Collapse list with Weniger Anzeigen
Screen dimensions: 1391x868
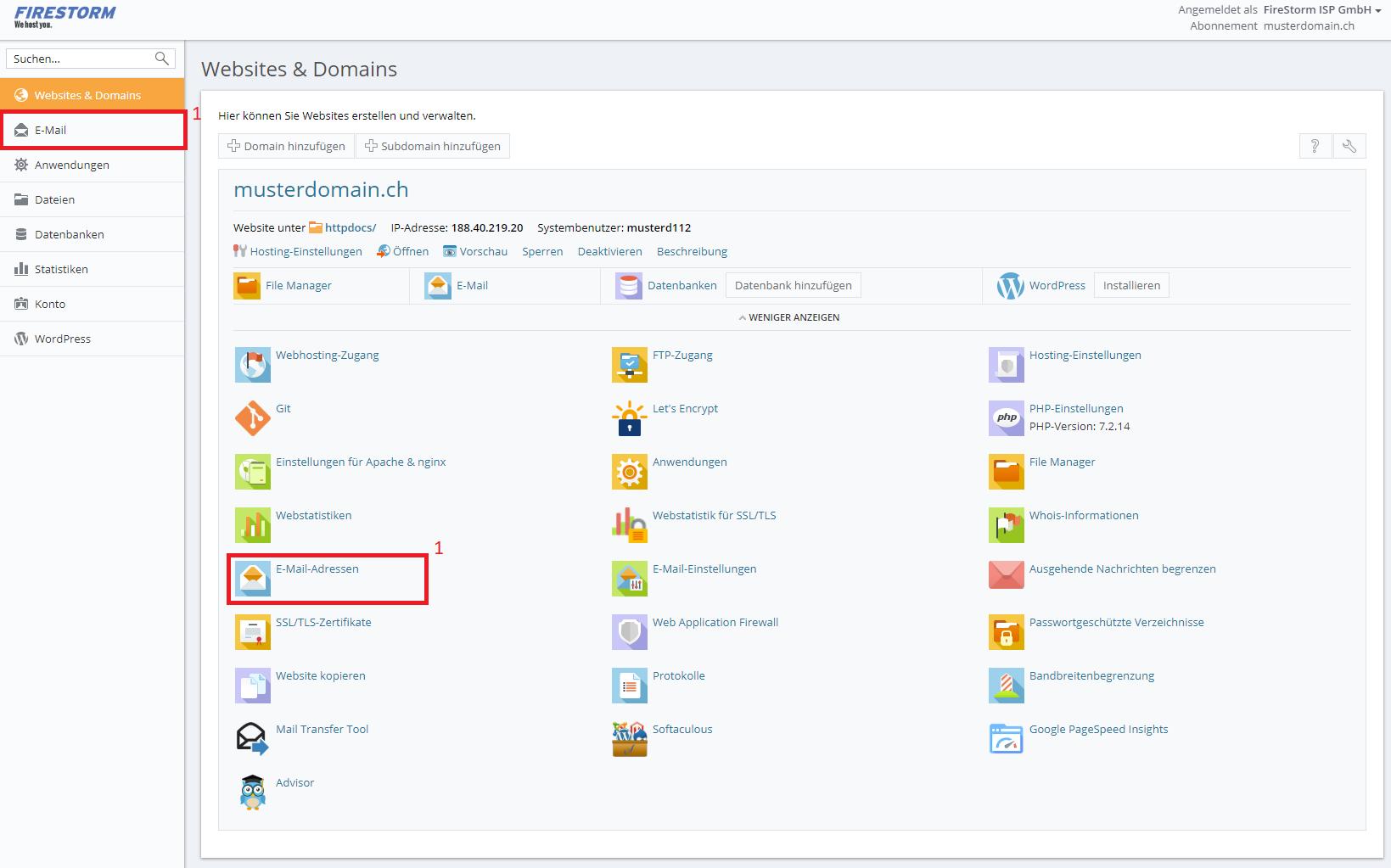click(789, 317)
